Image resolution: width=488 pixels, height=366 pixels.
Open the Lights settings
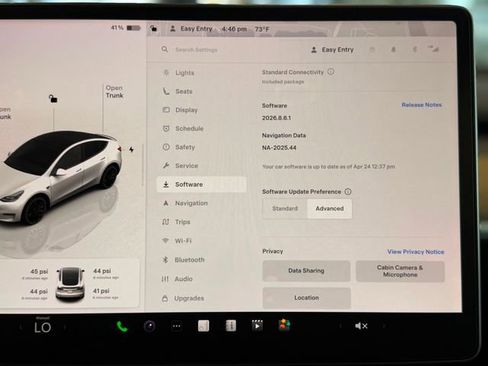[201, 73]
